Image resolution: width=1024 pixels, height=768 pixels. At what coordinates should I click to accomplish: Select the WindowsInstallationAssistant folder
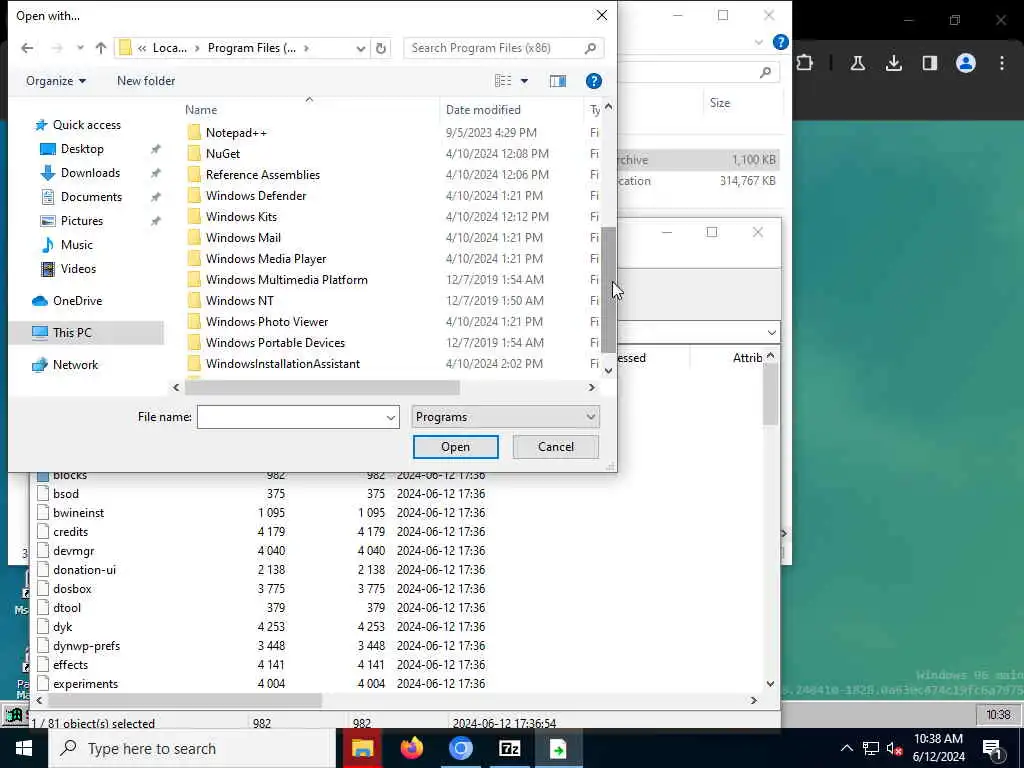tap(282, 364)
